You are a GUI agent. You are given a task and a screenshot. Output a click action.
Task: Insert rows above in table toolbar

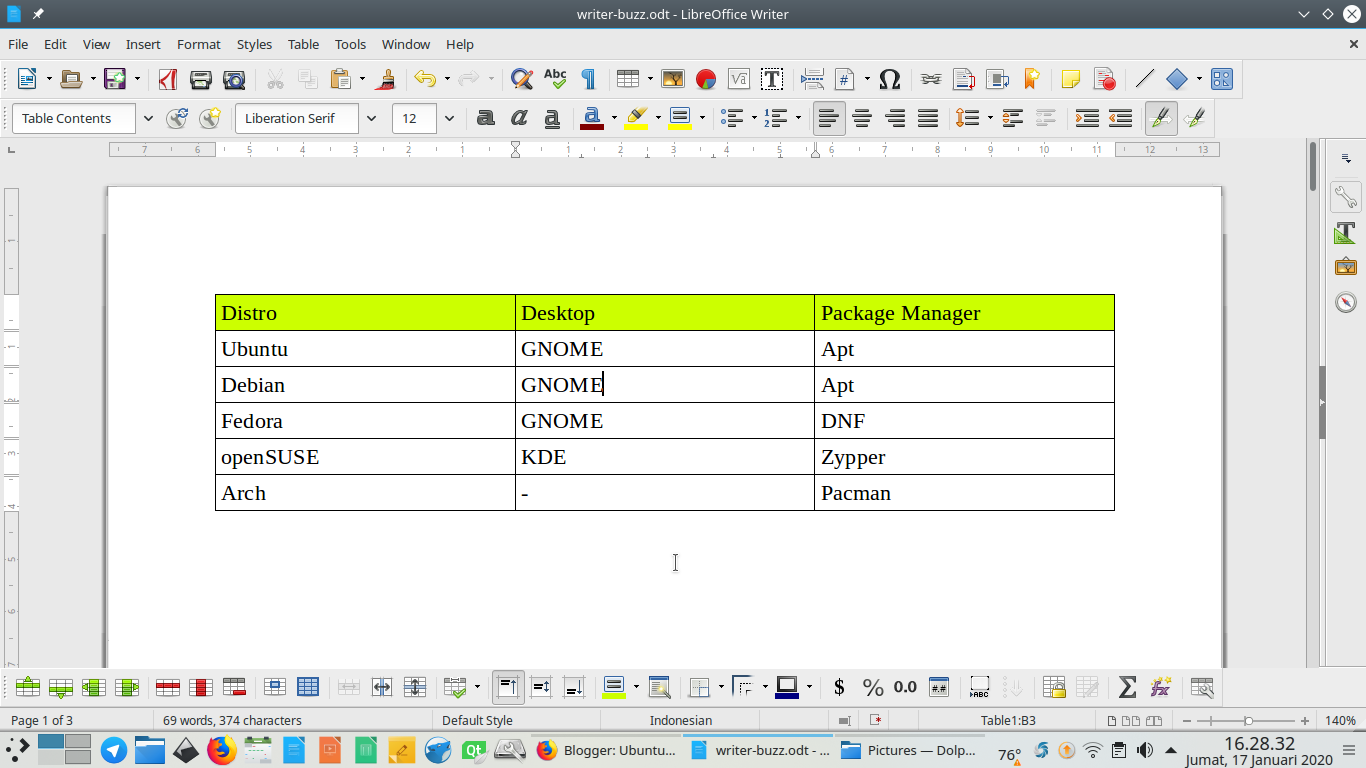(x=28, y=687)
